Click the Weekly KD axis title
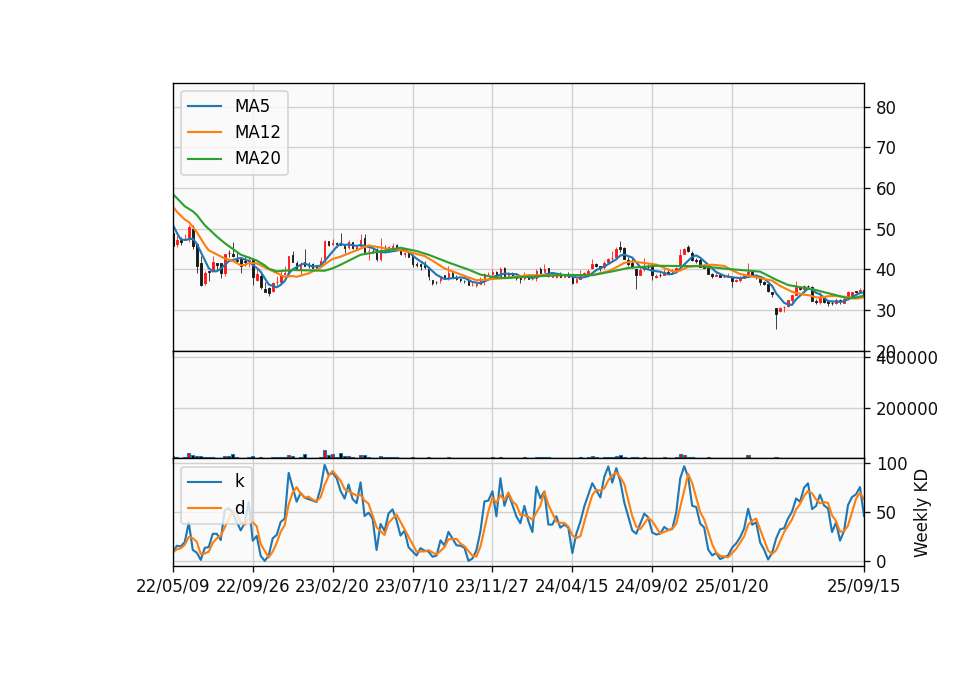960x690 pixels. tap(921, 513)
